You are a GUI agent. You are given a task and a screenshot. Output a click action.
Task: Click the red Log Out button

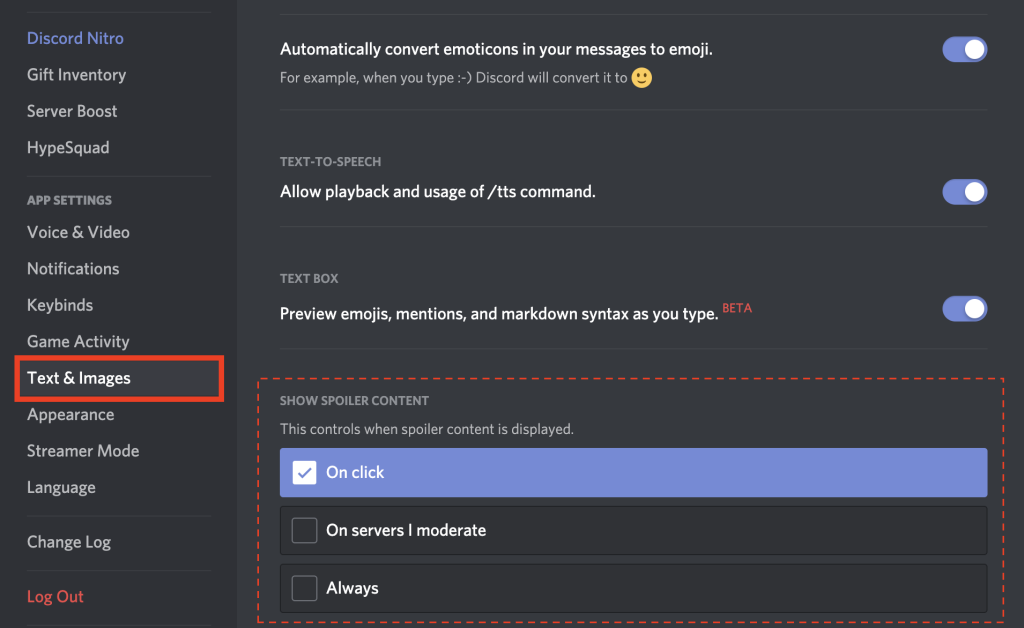(x=56, y=597)
